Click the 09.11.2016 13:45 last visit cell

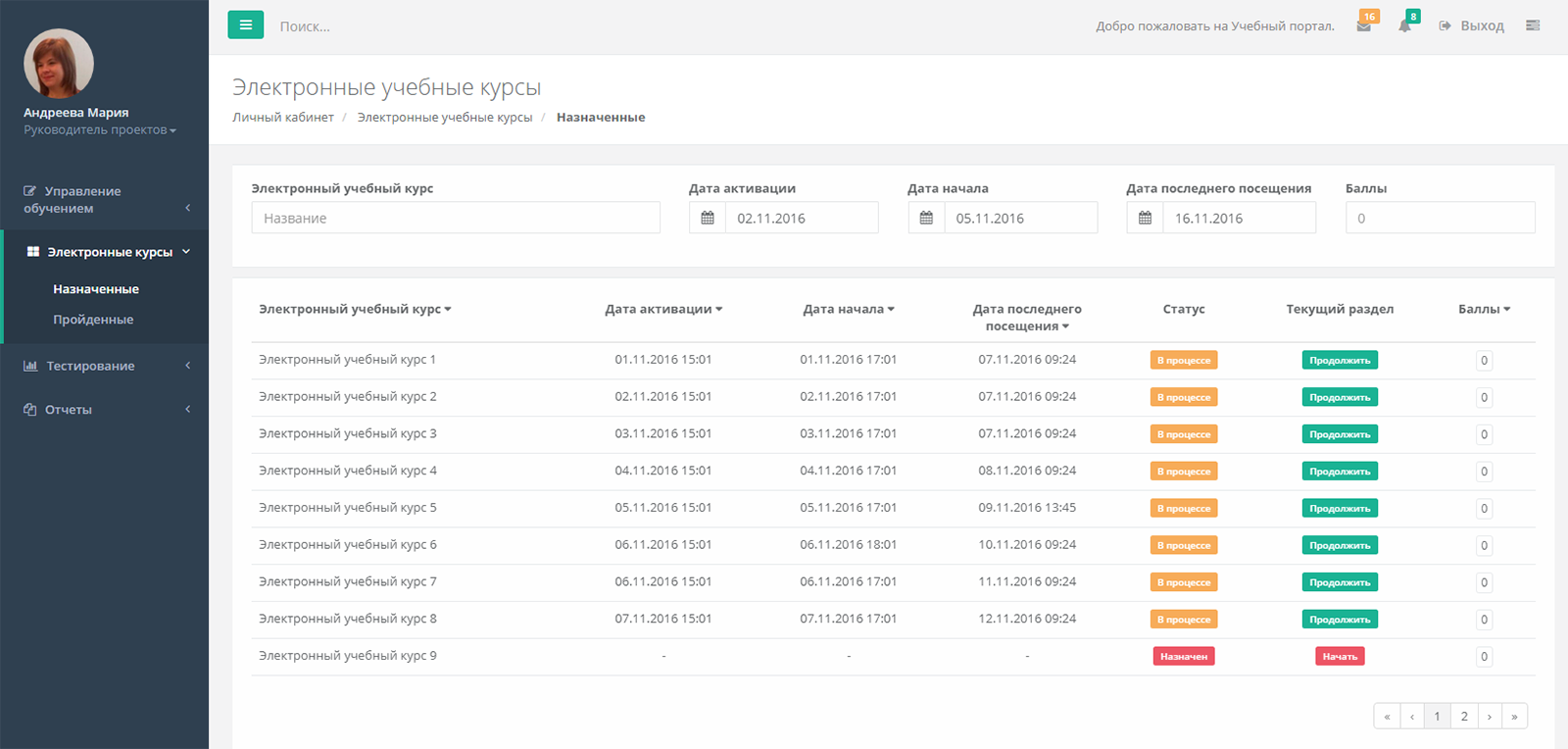pos(1027,508)
